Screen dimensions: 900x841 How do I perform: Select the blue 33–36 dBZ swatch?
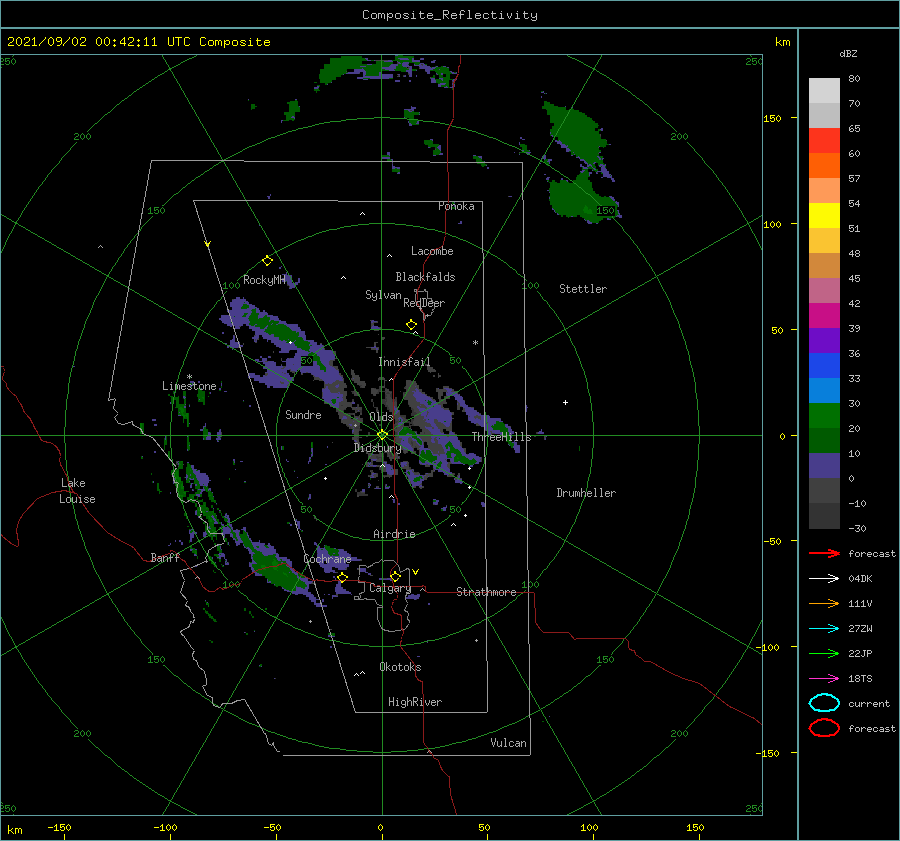824,366
